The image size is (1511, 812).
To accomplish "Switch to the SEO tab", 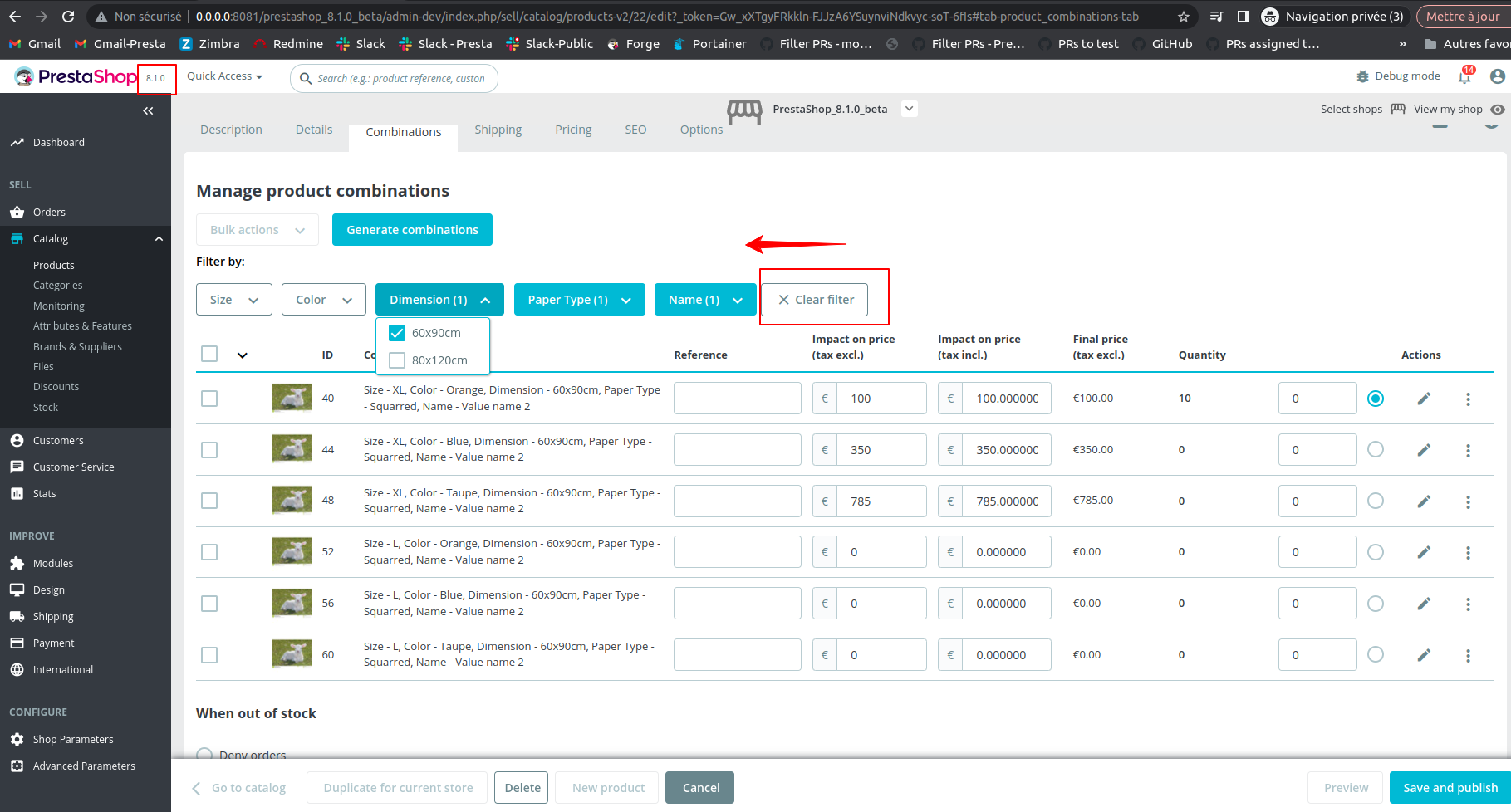I will tap(635, 130).
